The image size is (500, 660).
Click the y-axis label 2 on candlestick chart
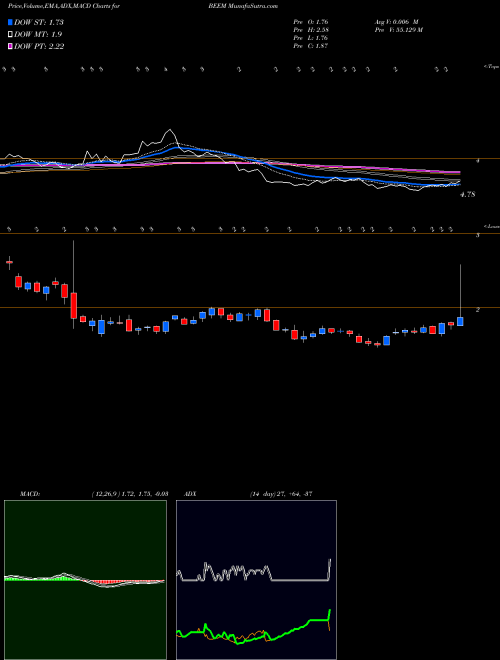[477, 309]
